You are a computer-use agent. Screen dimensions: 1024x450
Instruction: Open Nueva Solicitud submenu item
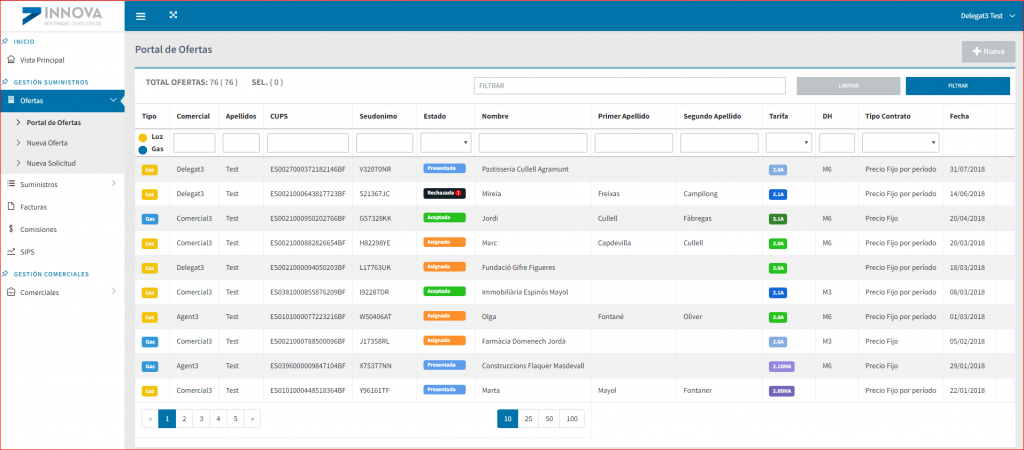(52, 163)
